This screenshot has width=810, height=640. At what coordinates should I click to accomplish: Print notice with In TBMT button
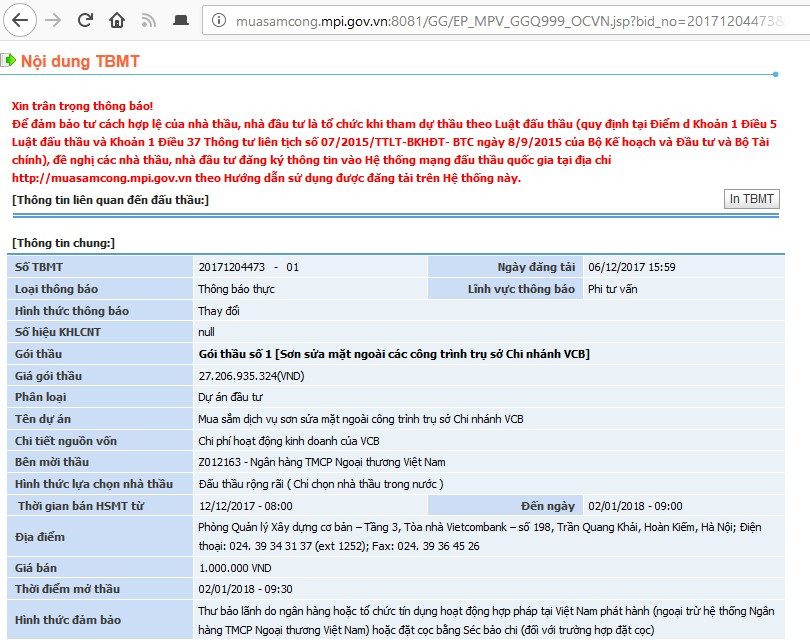pyautogui.click(x=752, y=199)
